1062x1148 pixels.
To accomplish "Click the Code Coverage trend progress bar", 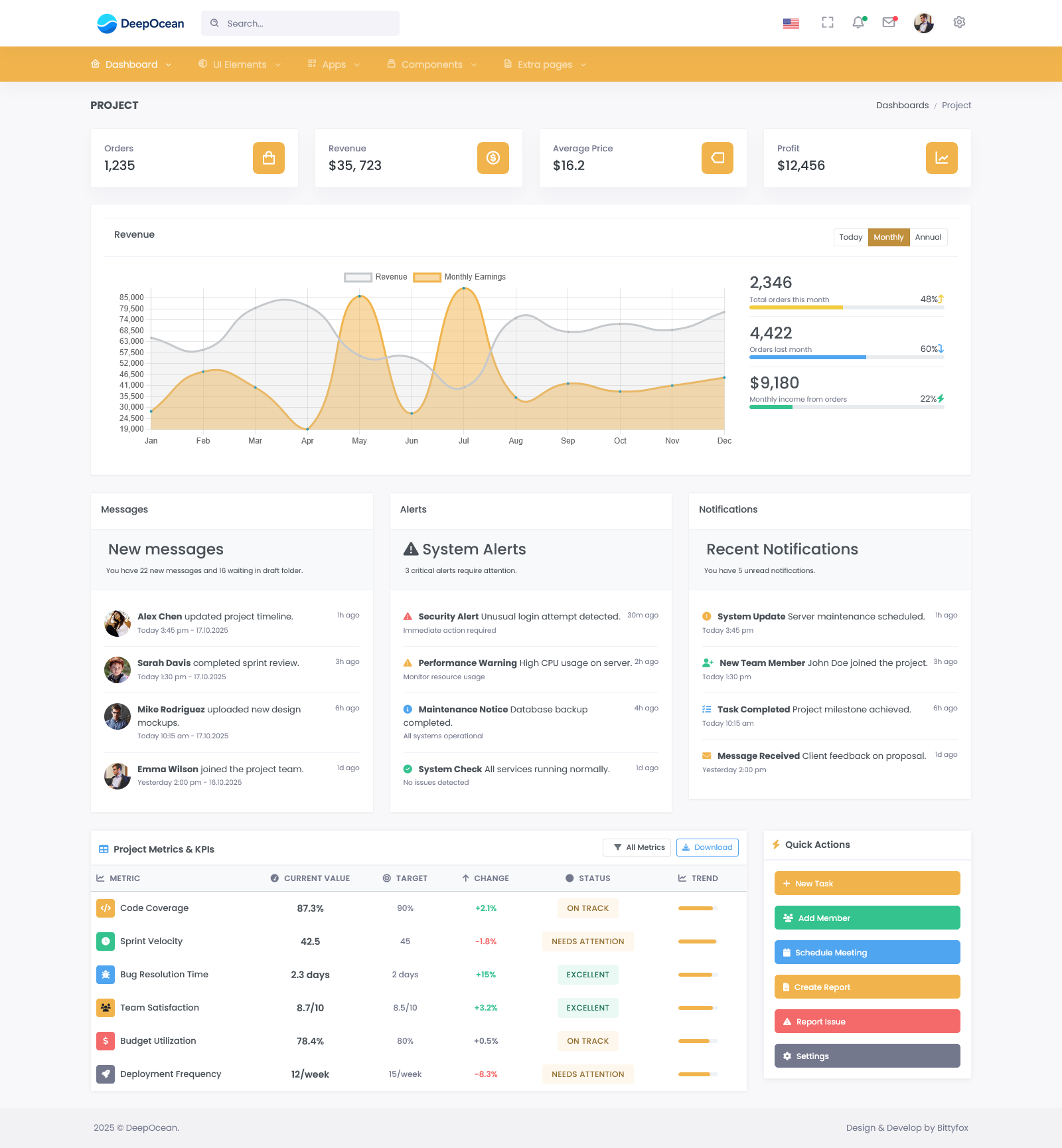I will (698, 908).
